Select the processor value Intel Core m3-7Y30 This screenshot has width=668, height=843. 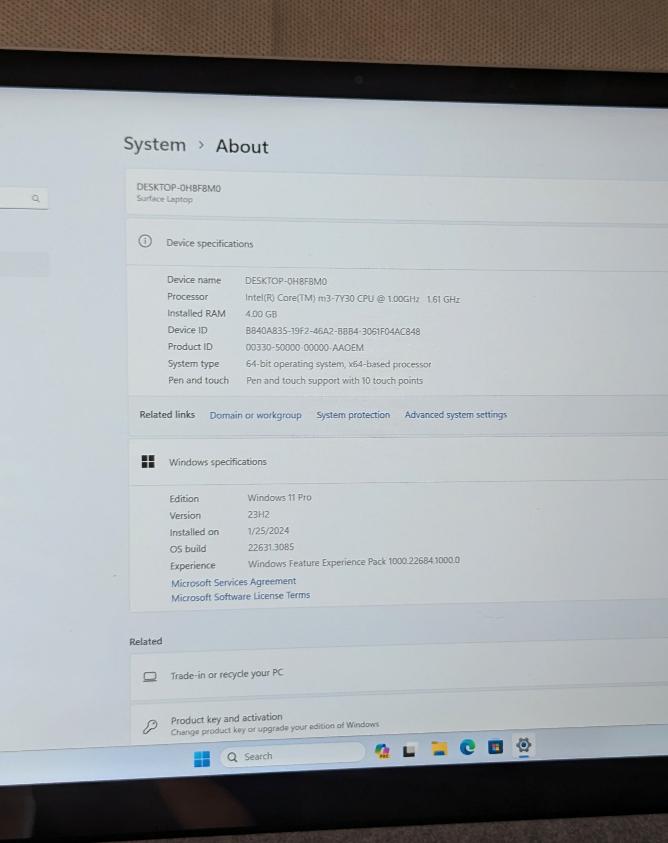coord(352,298)
